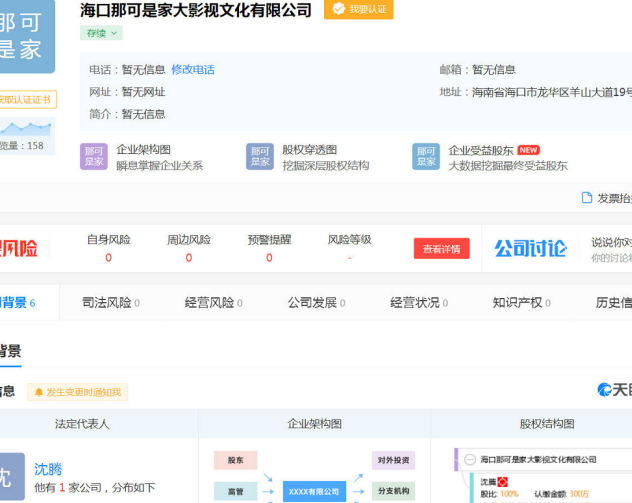632x503 pixels.
Task: Click the page-views trend chart thumbnail
Action: coord(26,128)
